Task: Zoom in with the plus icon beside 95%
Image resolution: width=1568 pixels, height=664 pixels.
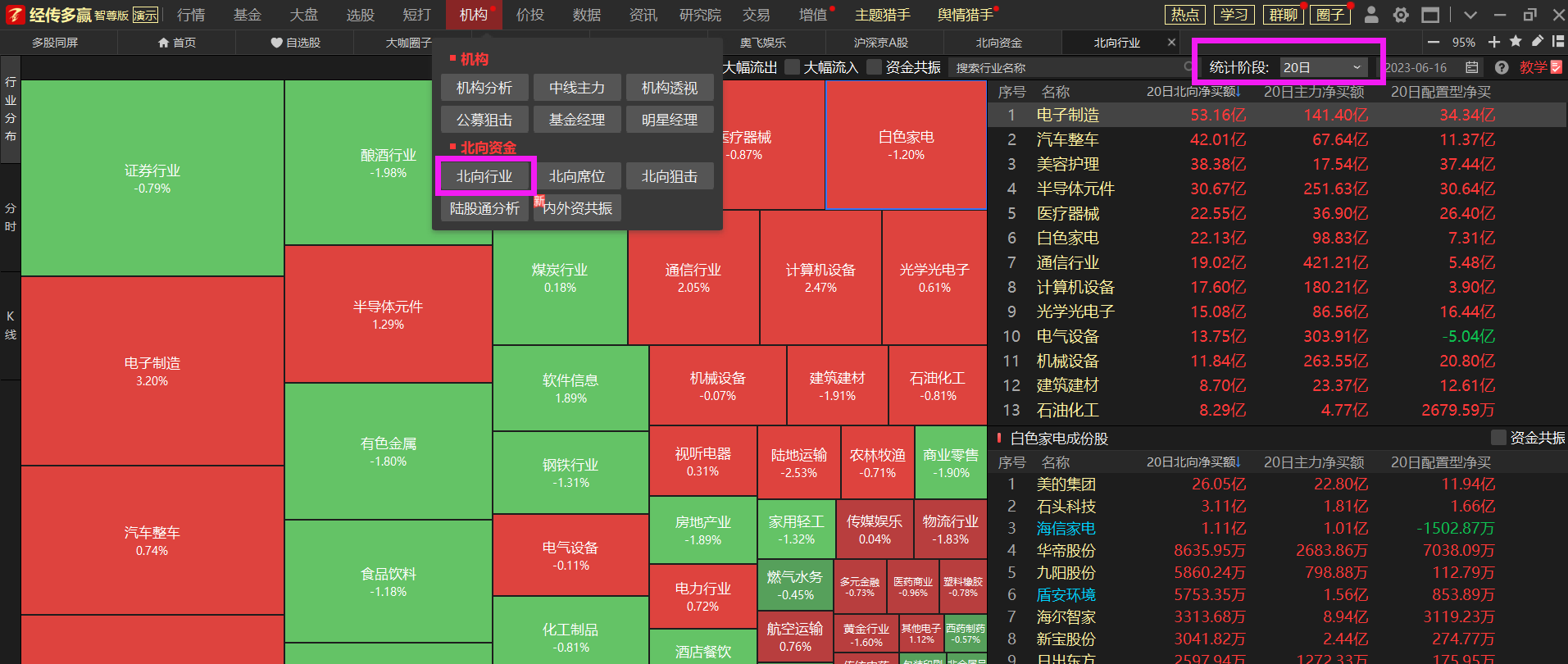Action: (1494, 42)
